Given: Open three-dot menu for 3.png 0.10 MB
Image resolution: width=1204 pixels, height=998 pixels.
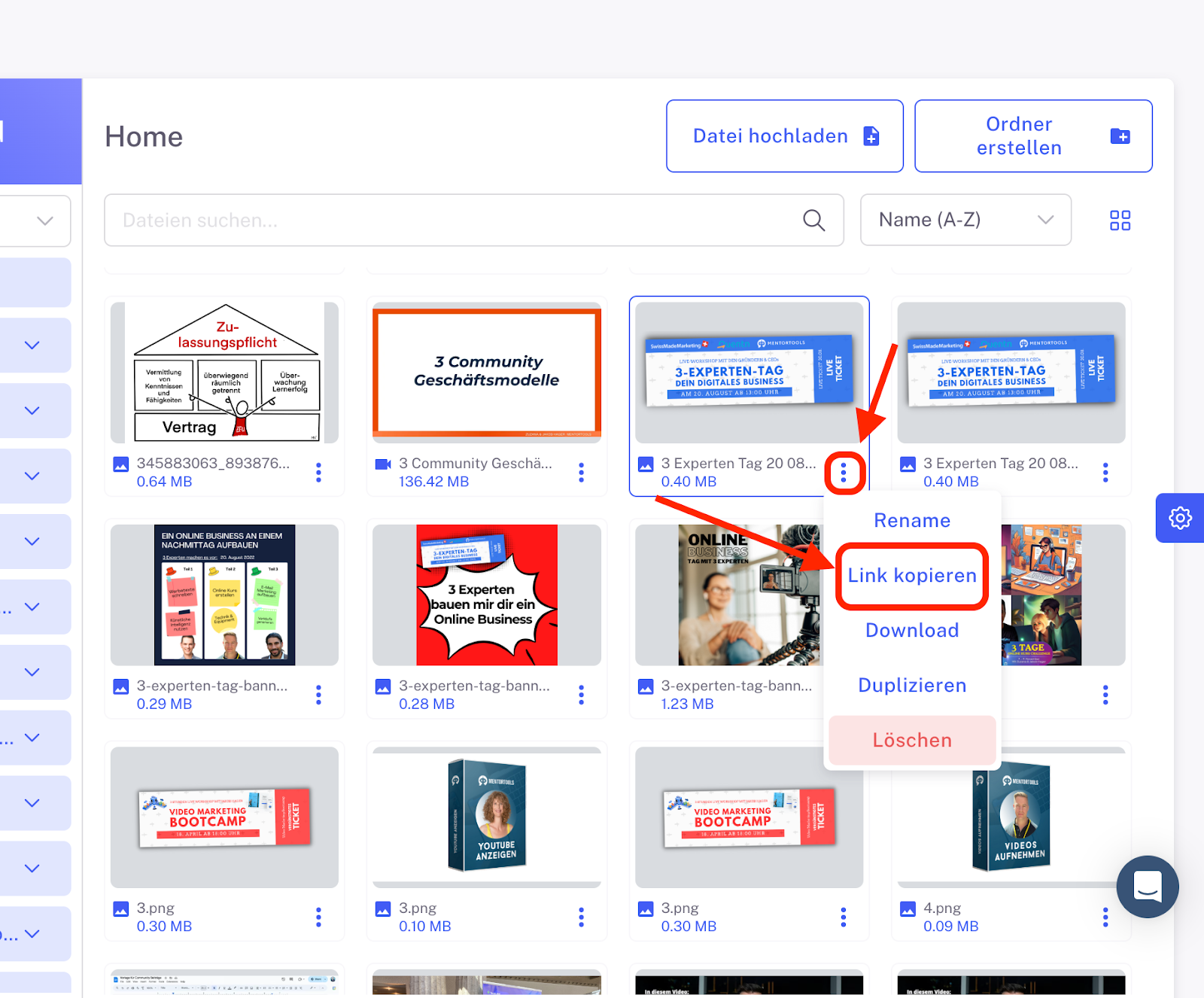Looking at the screenshot, I should point(581,917).
